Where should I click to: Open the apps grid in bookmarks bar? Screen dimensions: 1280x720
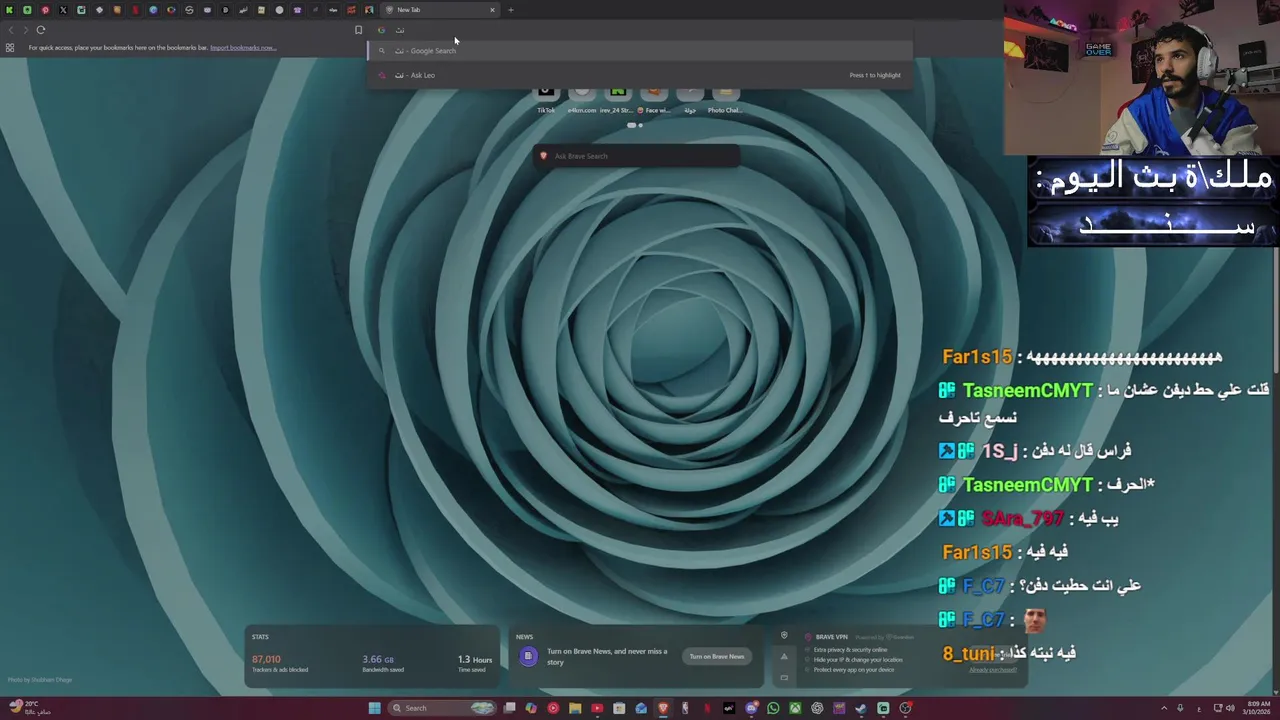10,47
